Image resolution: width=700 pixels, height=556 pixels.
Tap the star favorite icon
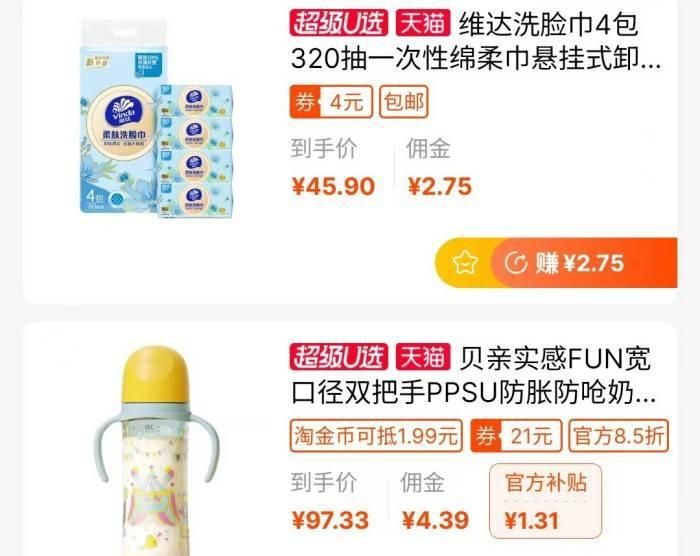coord(465,263)
